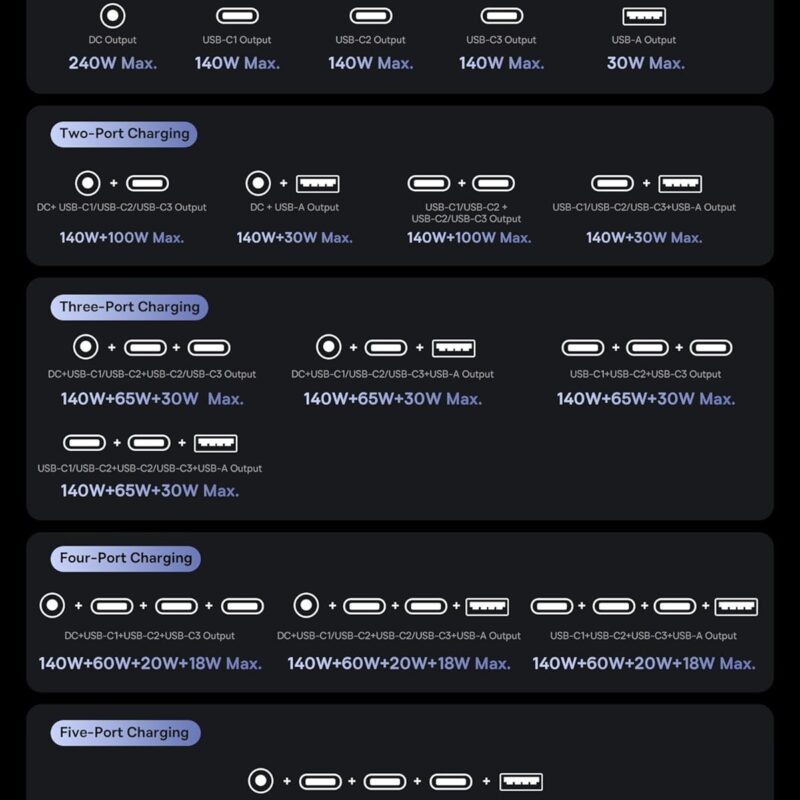Click the DC Output round port icon
Screen dimensions: 800x800
point(112,16)
